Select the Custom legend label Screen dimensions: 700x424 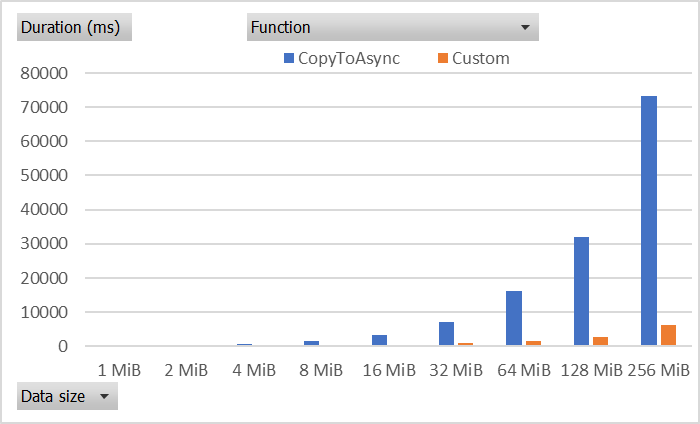(x=481, y=58)
